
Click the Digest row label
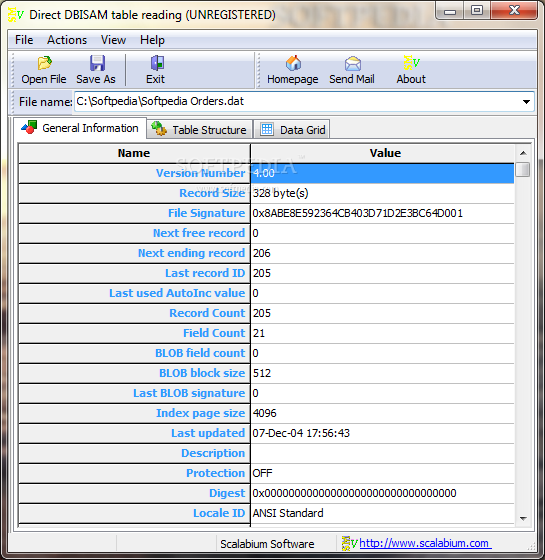[134, 494]
